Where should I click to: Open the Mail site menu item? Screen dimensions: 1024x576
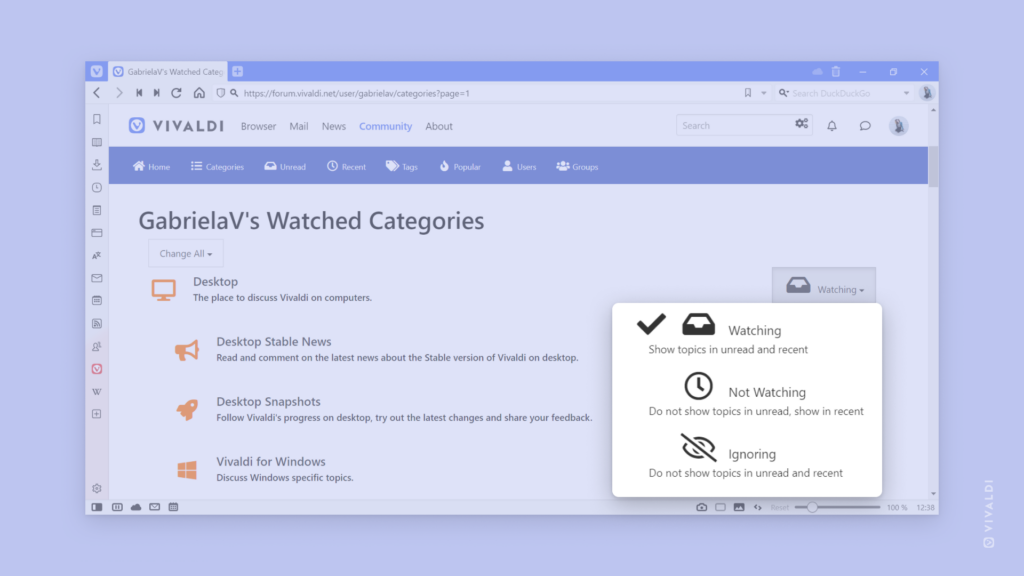tap(298, 126)
